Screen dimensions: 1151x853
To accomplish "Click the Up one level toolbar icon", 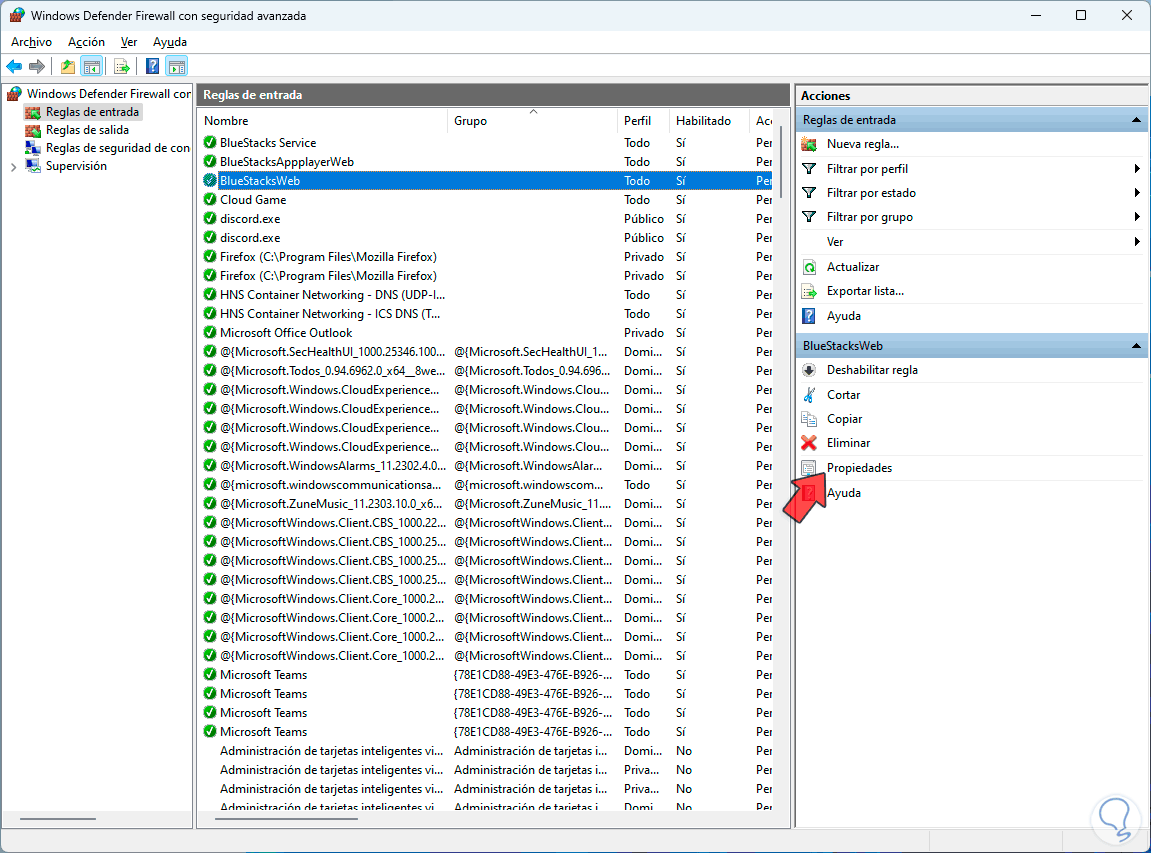I will point(68,67).
